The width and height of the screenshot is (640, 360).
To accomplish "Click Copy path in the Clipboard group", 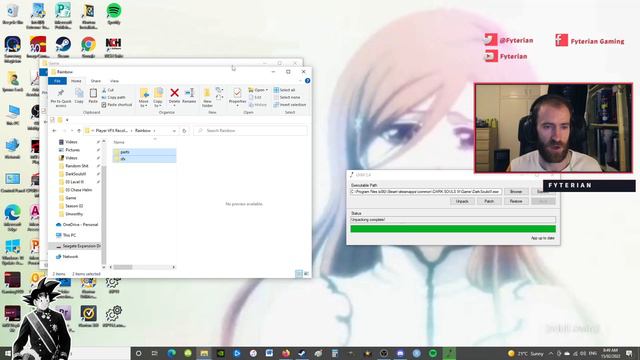I will [114, 98].
